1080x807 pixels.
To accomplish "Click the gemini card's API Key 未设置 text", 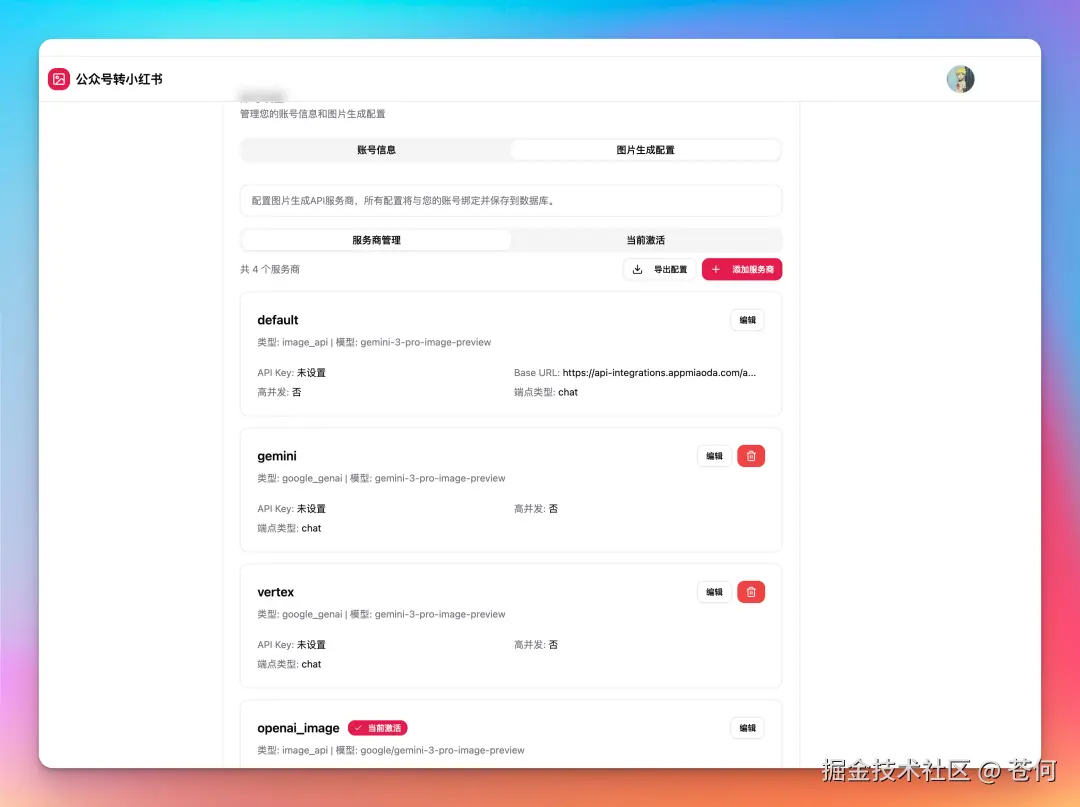I will click(x=291, y=509).
